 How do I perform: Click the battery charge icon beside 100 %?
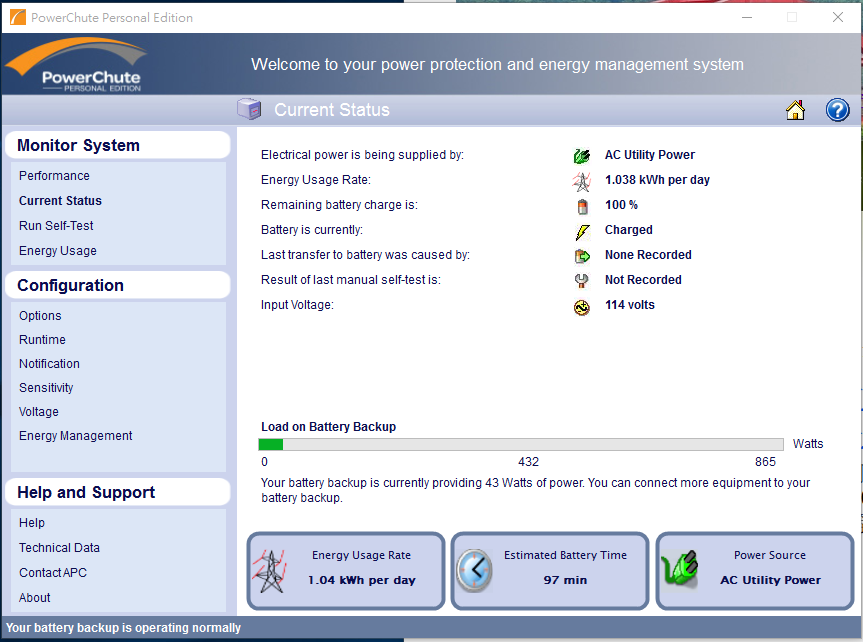click(582, 206)
